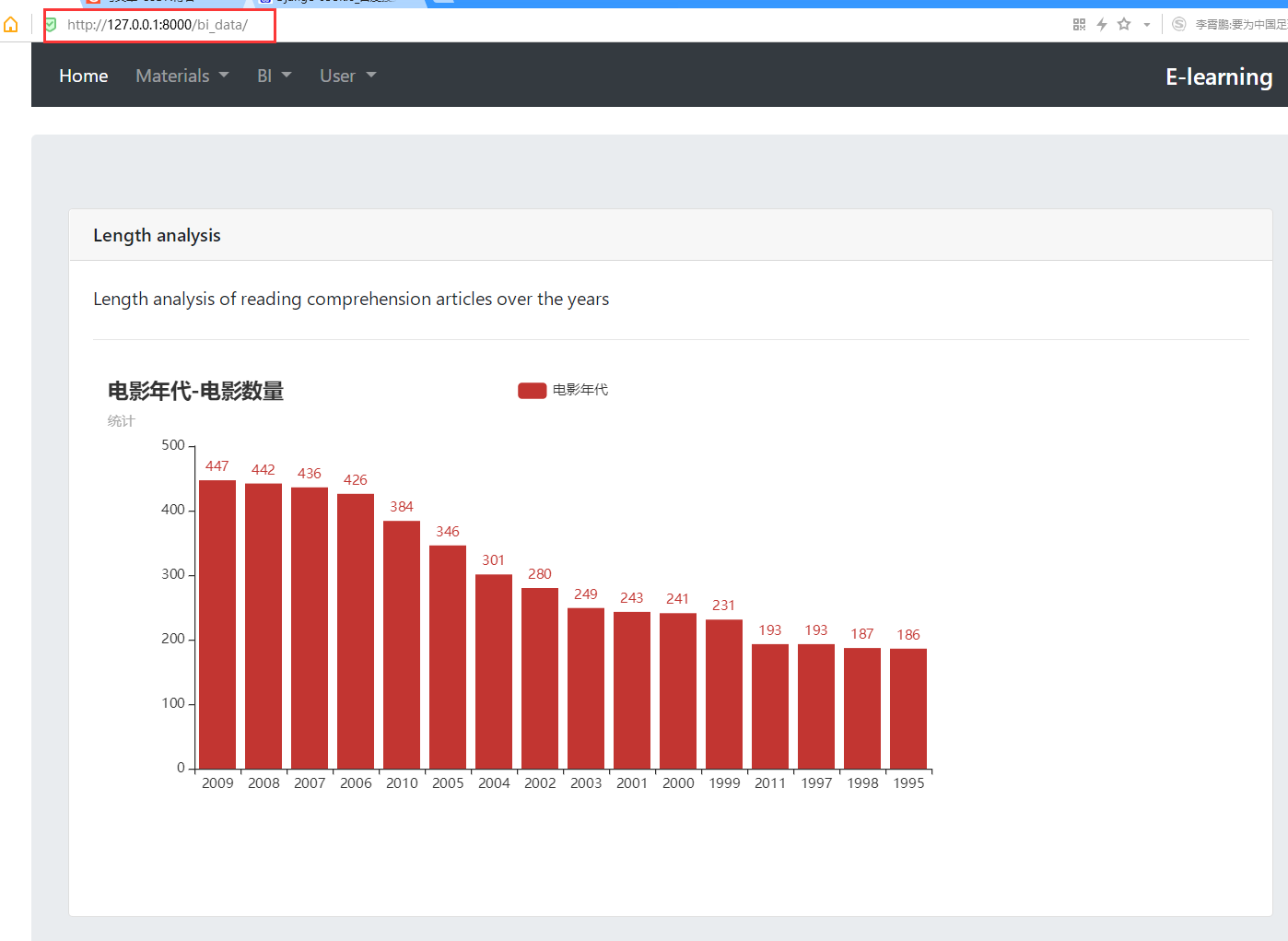
Task: Click the 2010 bar valued 384
Action: [x=402, y=644]
